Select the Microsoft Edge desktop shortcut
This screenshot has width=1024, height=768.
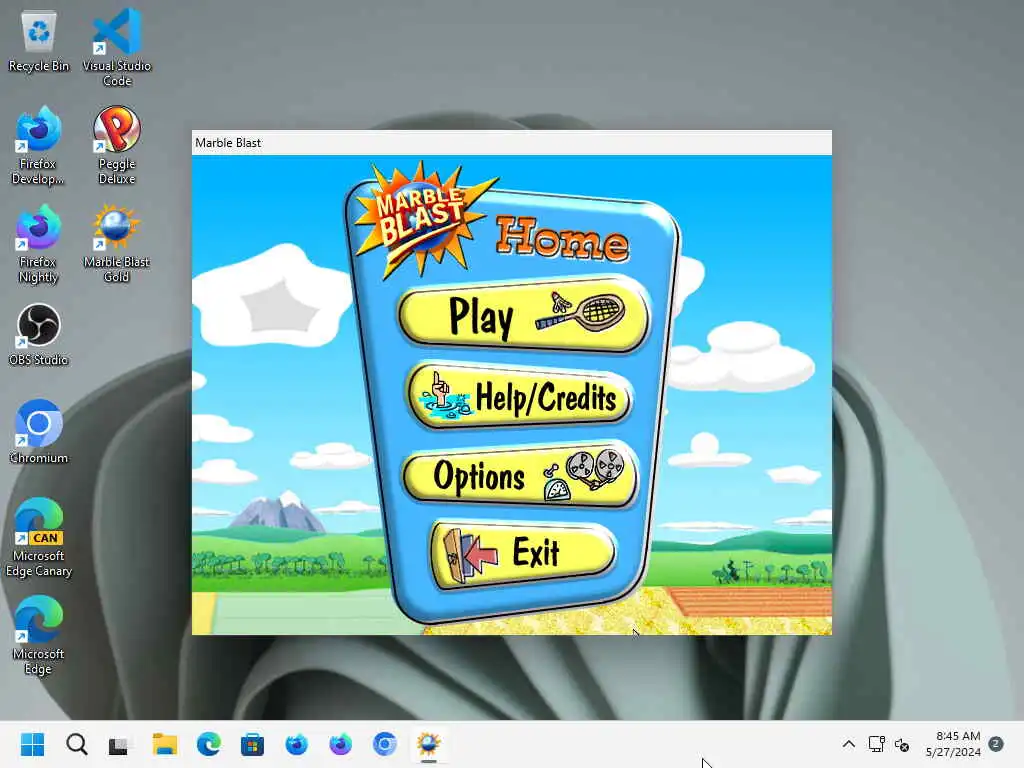click(x=39, y=635)
